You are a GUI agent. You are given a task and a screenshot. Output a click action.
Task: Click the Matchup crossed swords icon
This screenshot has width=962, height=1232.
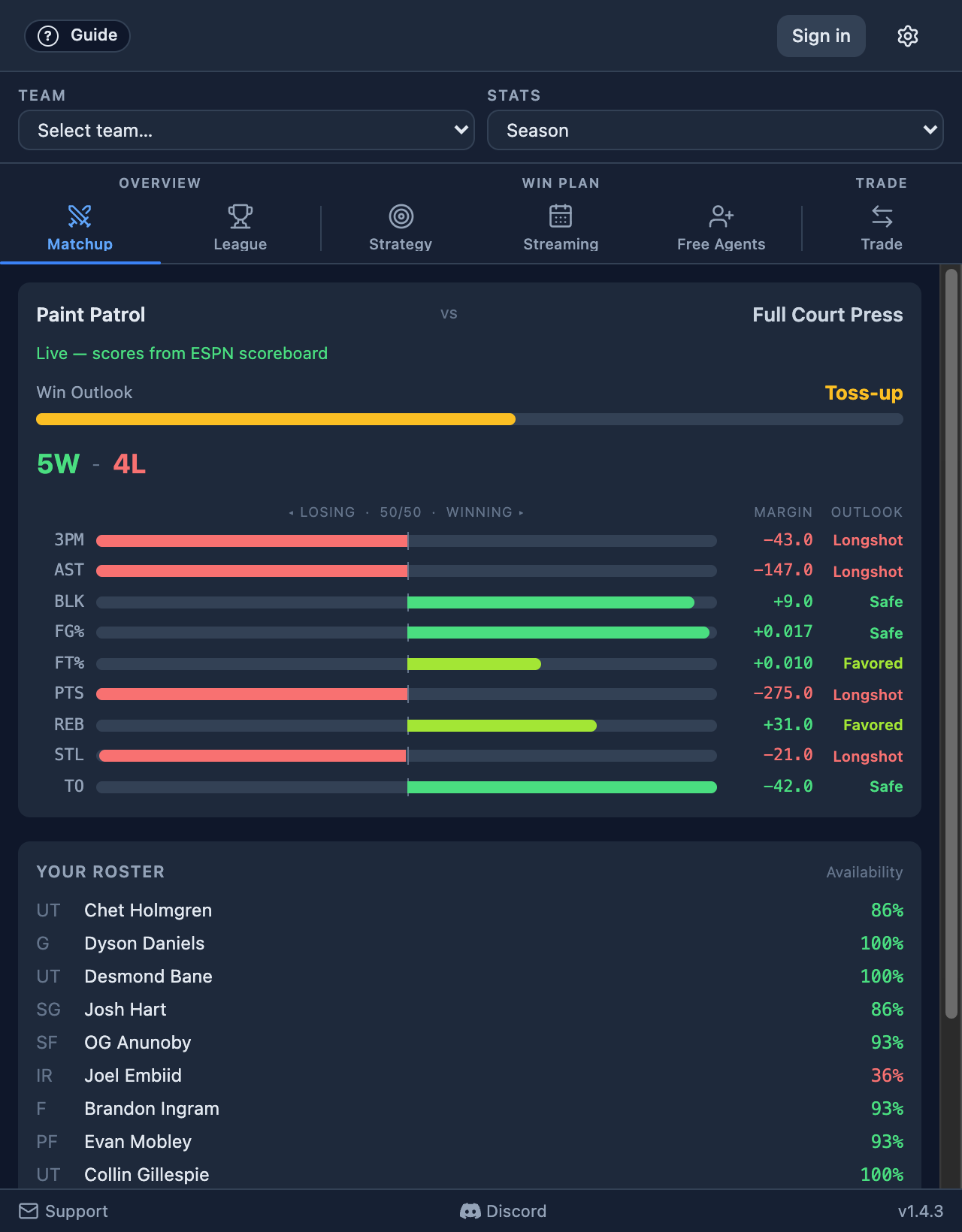pyautogui.click(x=80, y=216)
